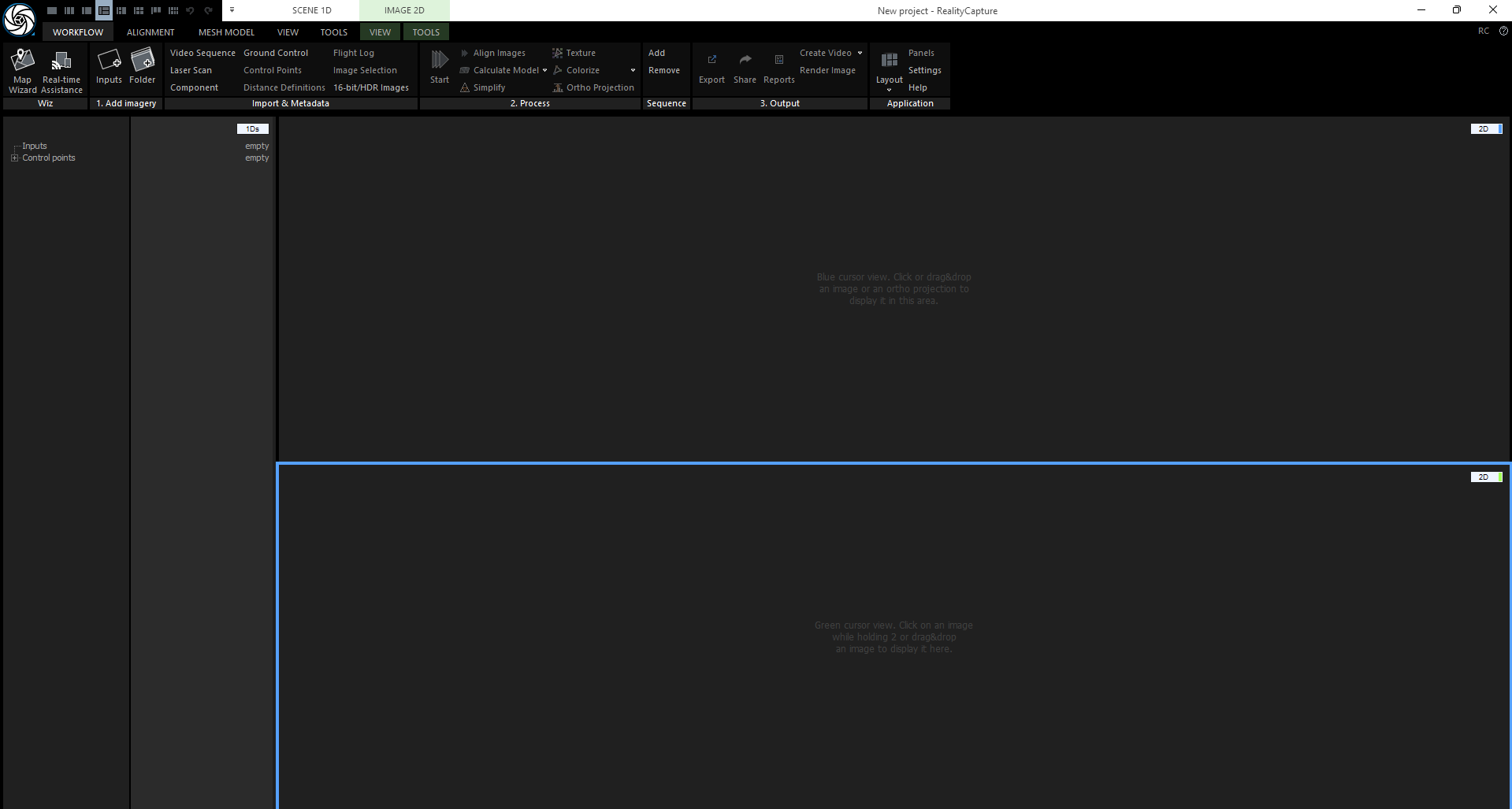
Task: Open Real-time Assistance
Action: [61, 71]
